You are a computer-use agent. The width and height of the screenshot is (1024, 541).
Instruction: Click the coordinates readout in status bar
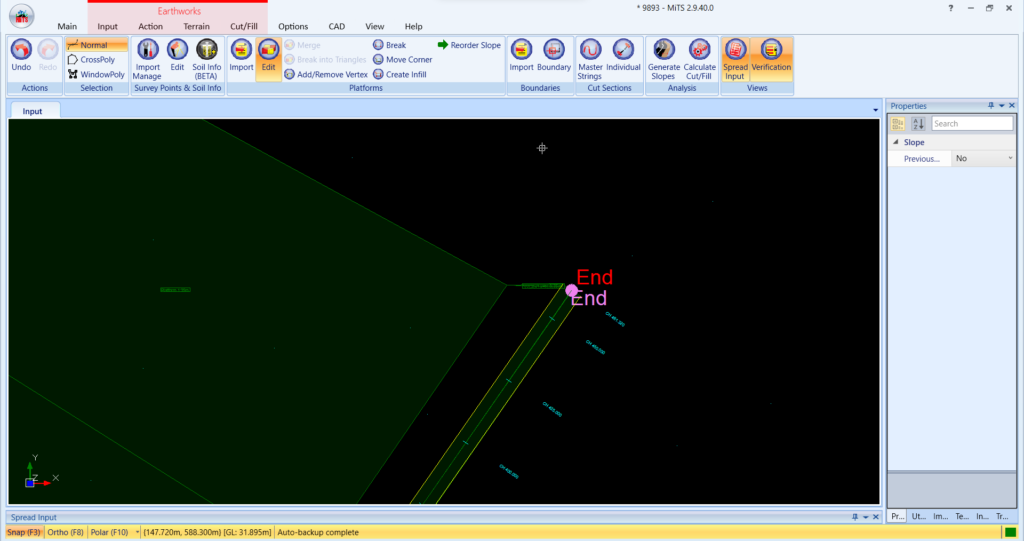pyautogui.click(x=207, y=532)
